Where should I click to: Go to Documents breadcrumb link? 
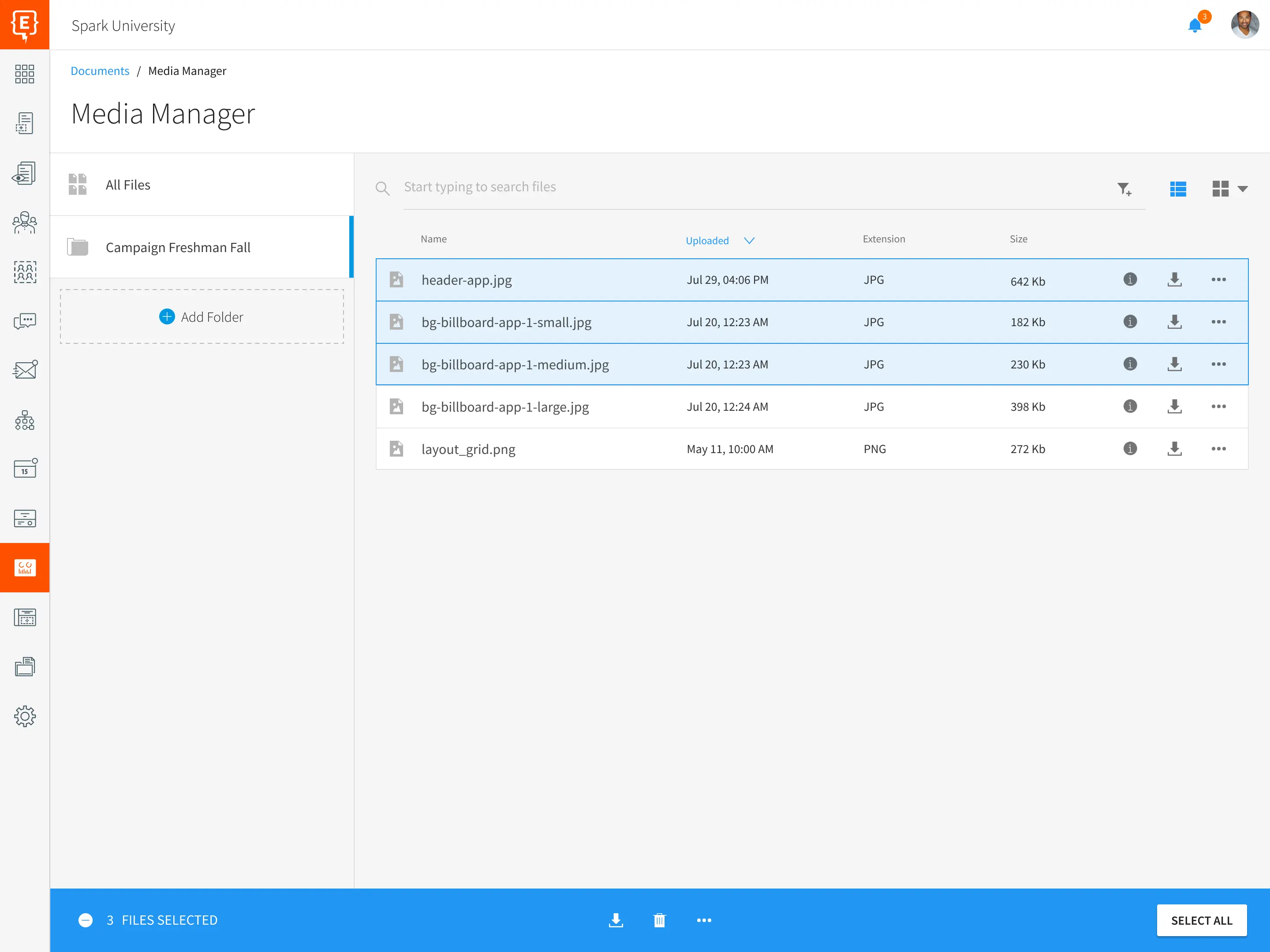tap(100, 71)
